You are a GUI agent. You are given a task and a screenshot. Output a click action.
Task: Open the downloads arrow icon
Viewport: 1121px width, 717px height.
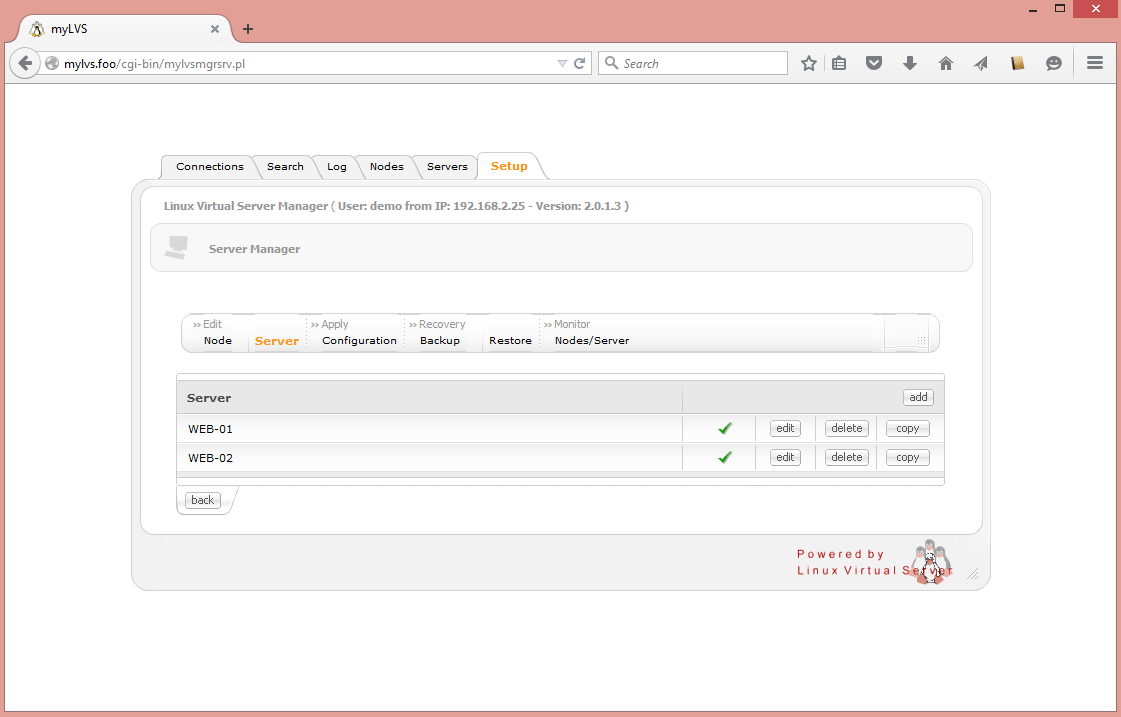[910, 63]
